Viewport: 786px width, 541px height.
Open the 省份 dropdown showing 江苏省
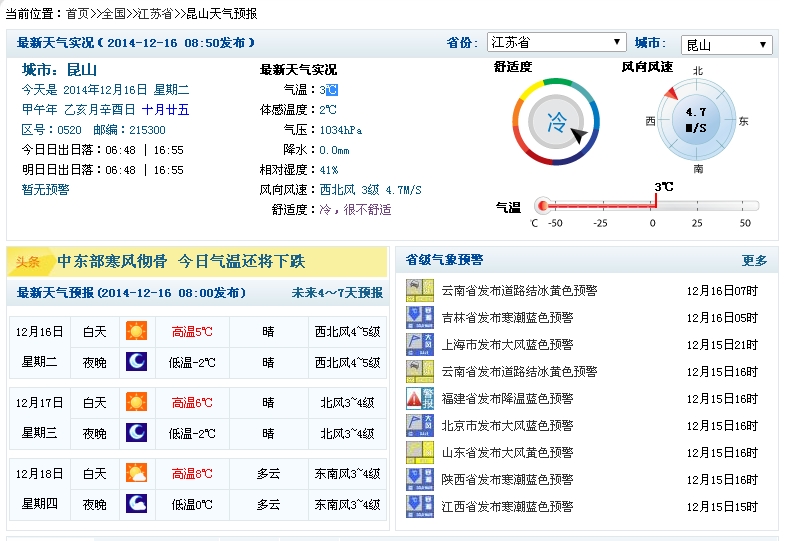(556, 43)
